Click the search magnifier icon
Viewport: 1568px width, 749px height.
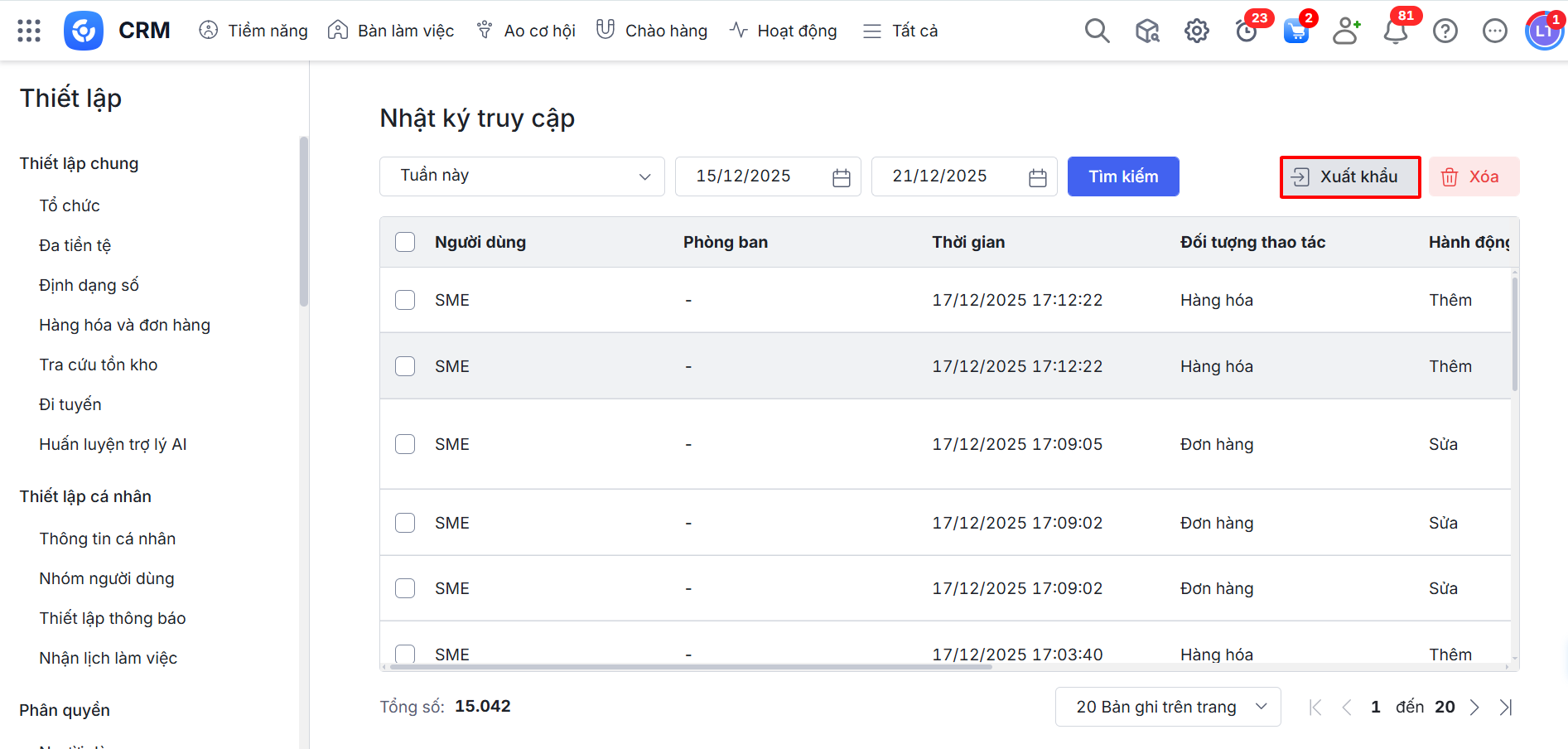click(1097, 31)
